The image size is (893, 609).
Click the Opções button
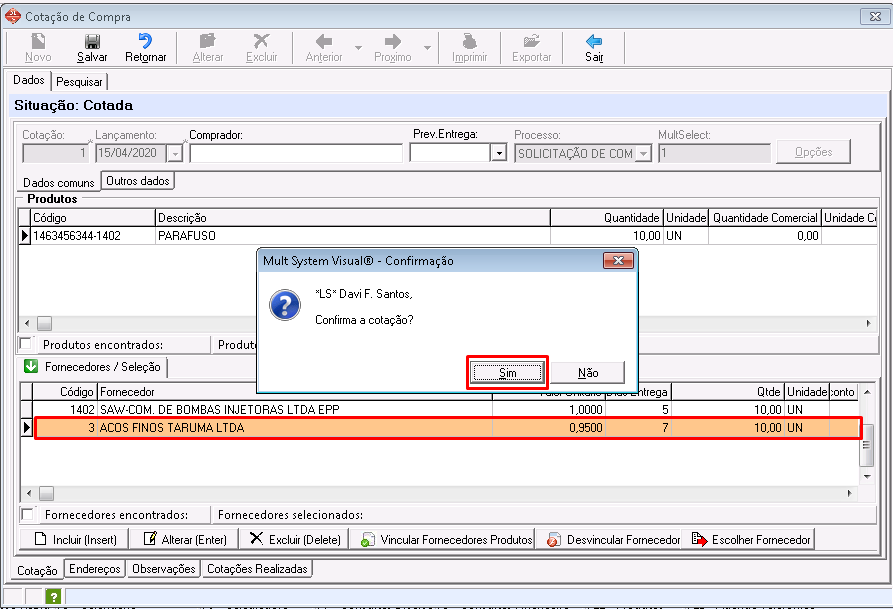tap(813, 152)
